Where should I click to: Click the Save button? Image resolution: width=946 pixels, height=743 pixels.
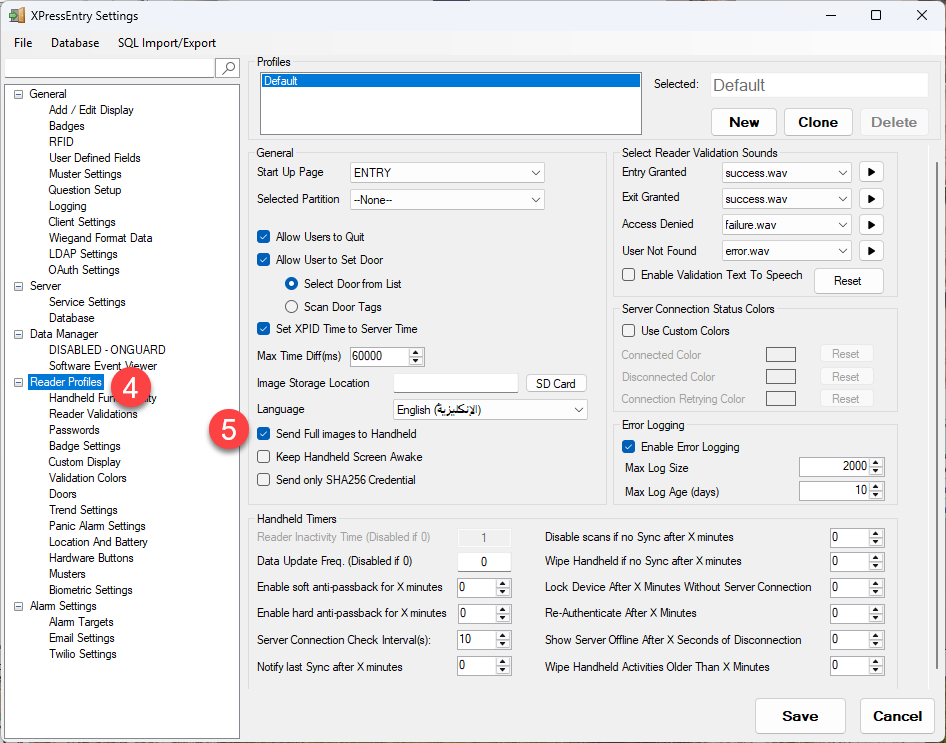(800, 716)
